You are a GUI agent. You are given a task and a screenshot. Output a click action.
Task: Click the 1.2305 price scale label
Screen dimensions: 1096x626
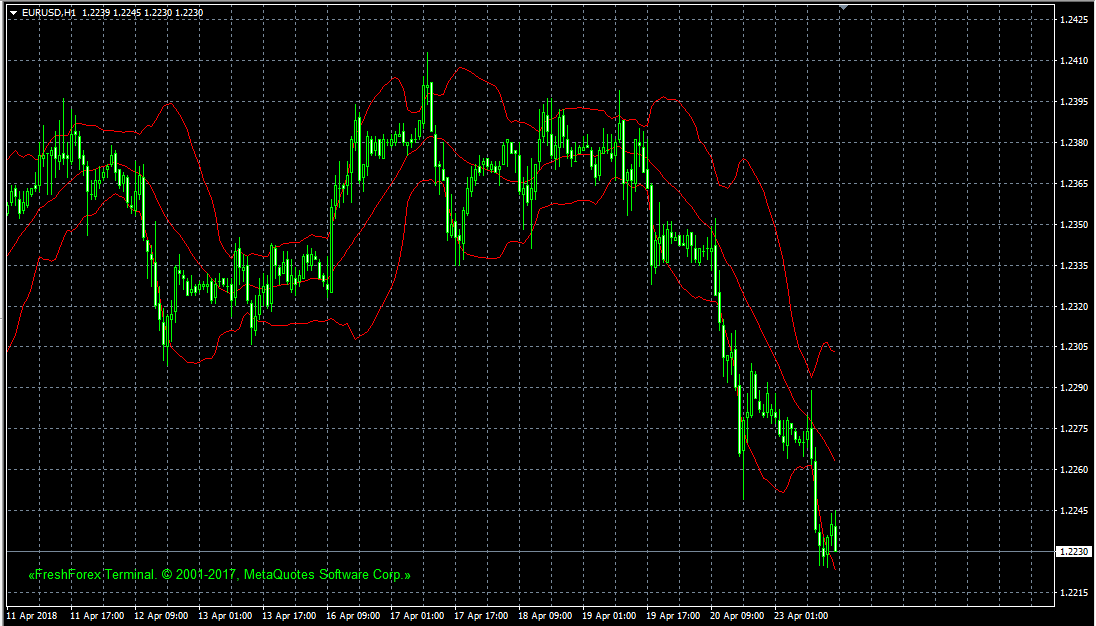coord(1071,347)
